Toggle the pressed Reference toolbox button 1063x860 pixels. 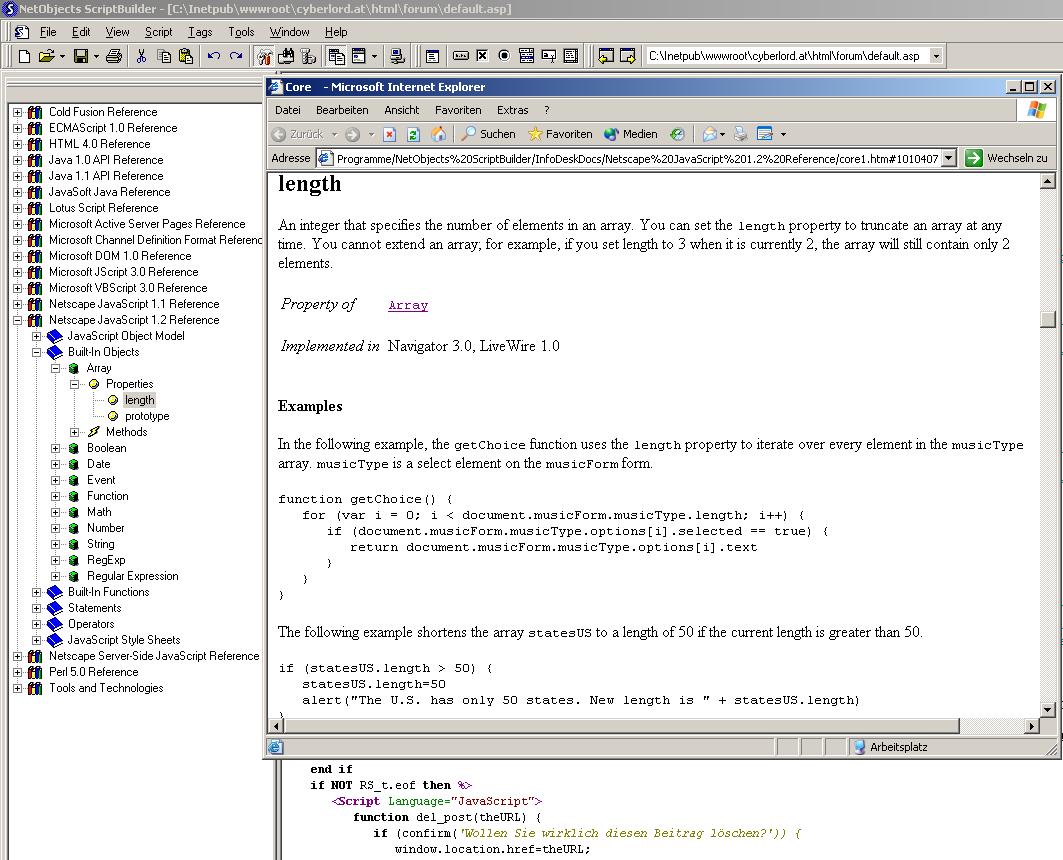264,56
